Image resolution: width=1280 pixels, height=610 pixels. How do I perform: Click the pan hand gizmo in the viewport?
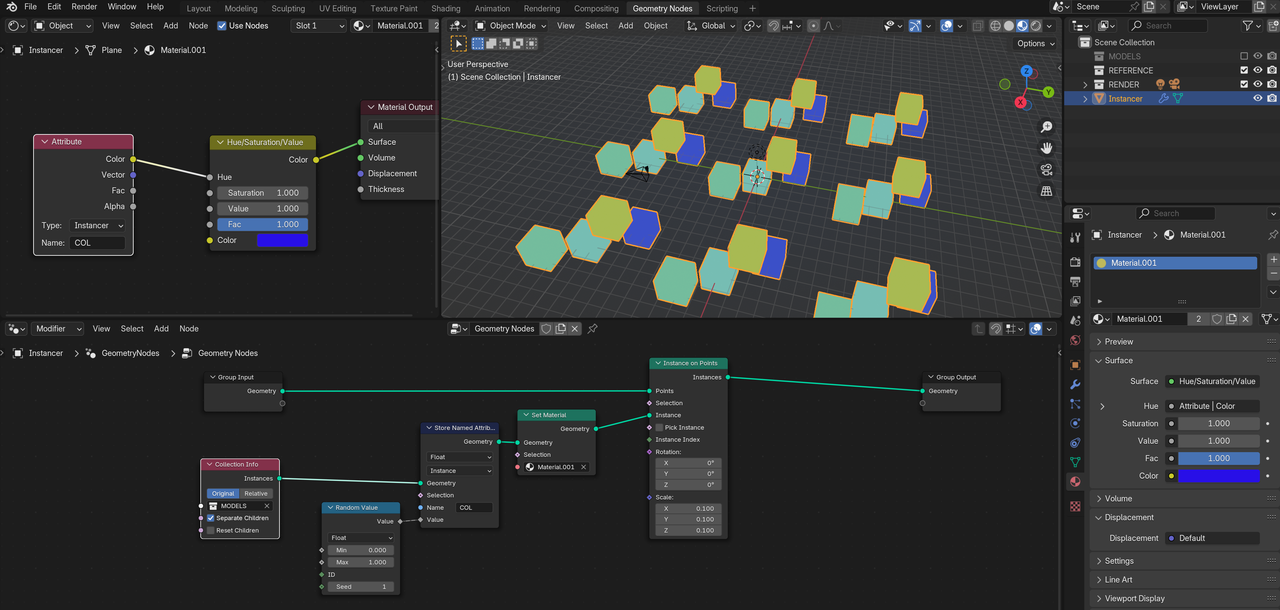(1047, 148)
